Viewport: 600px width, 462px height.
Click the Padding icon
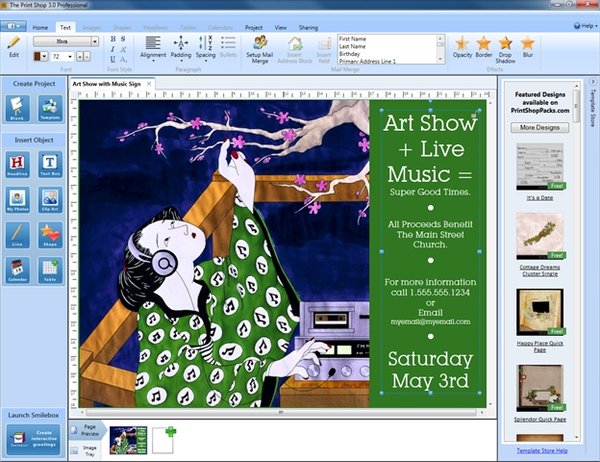181,47
